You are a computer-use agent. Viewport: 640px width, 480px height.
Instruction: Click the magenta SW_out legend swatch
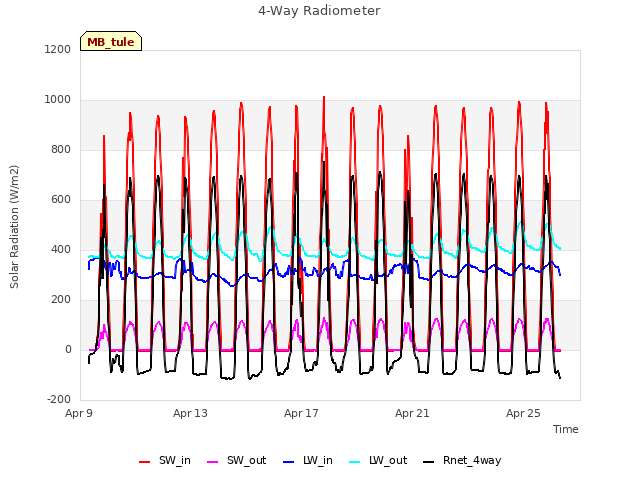coord(213,462)
